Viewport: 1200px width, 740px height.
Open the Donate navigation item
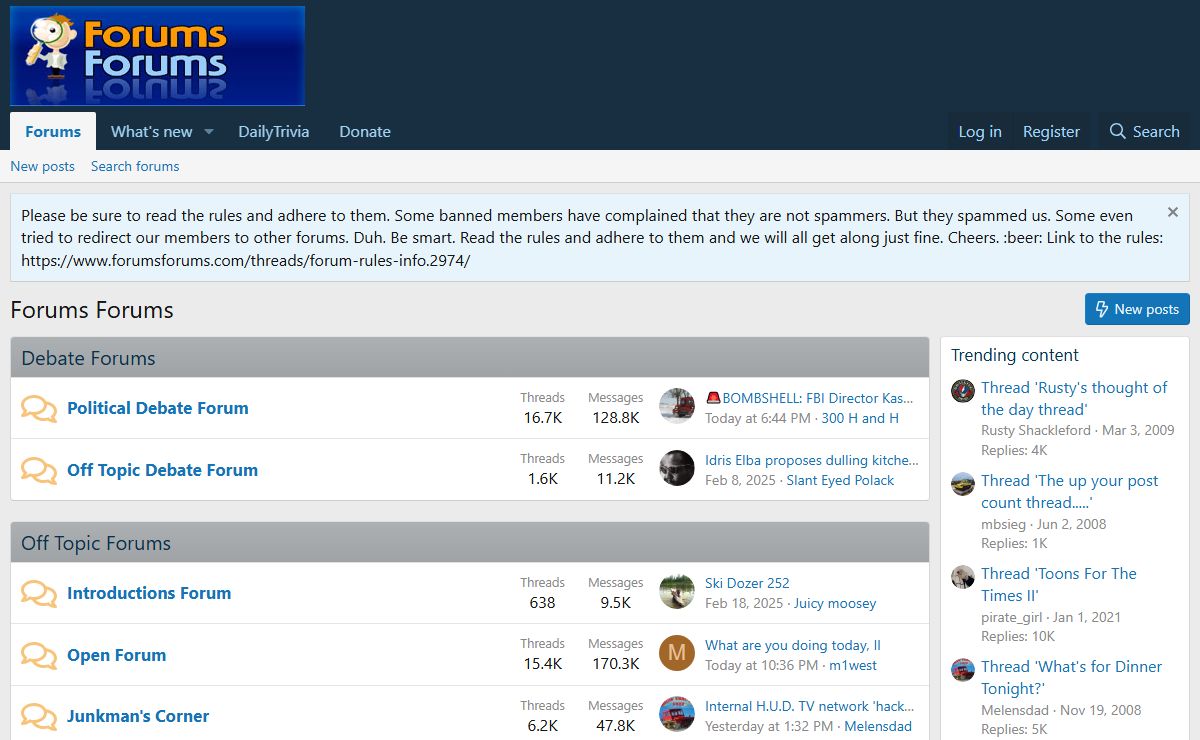[x=365, y=132]
